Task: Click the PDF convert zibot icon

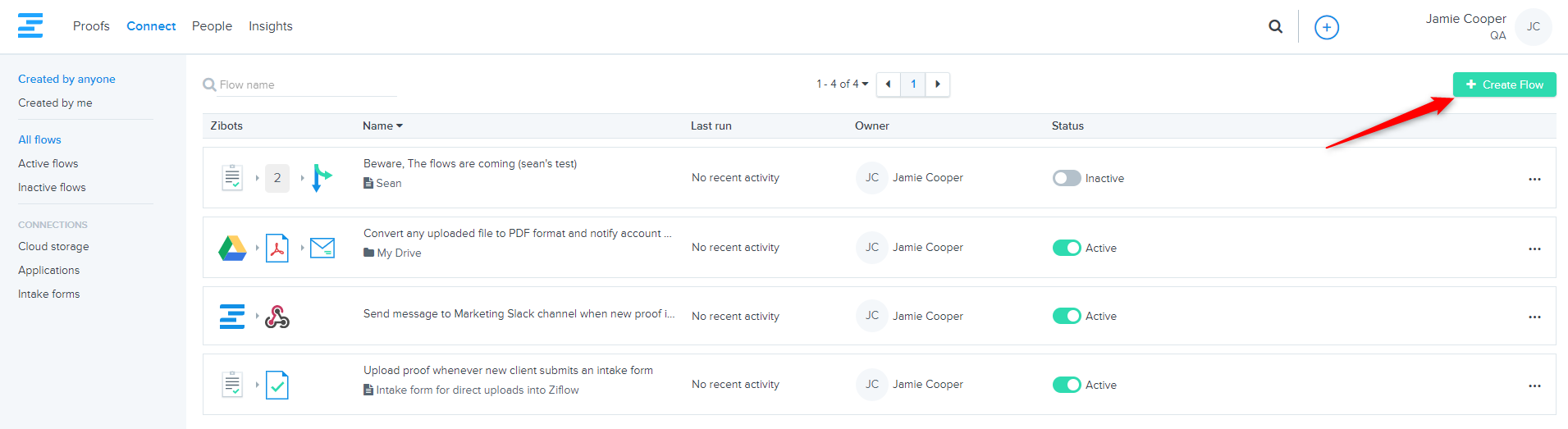Action: (277, 248)
